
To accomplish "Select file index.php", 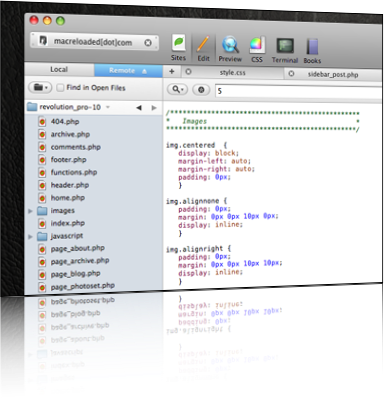I will click(x=68, y=223).
